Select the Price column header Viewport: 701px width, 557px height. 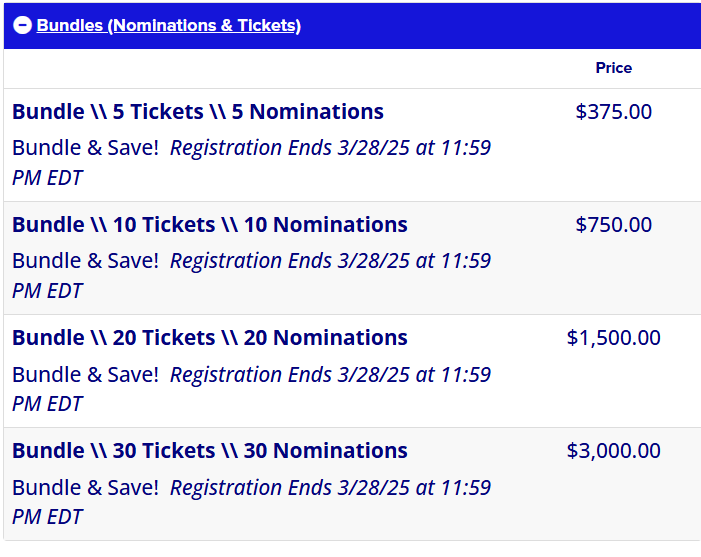click(x=613, y=68)
